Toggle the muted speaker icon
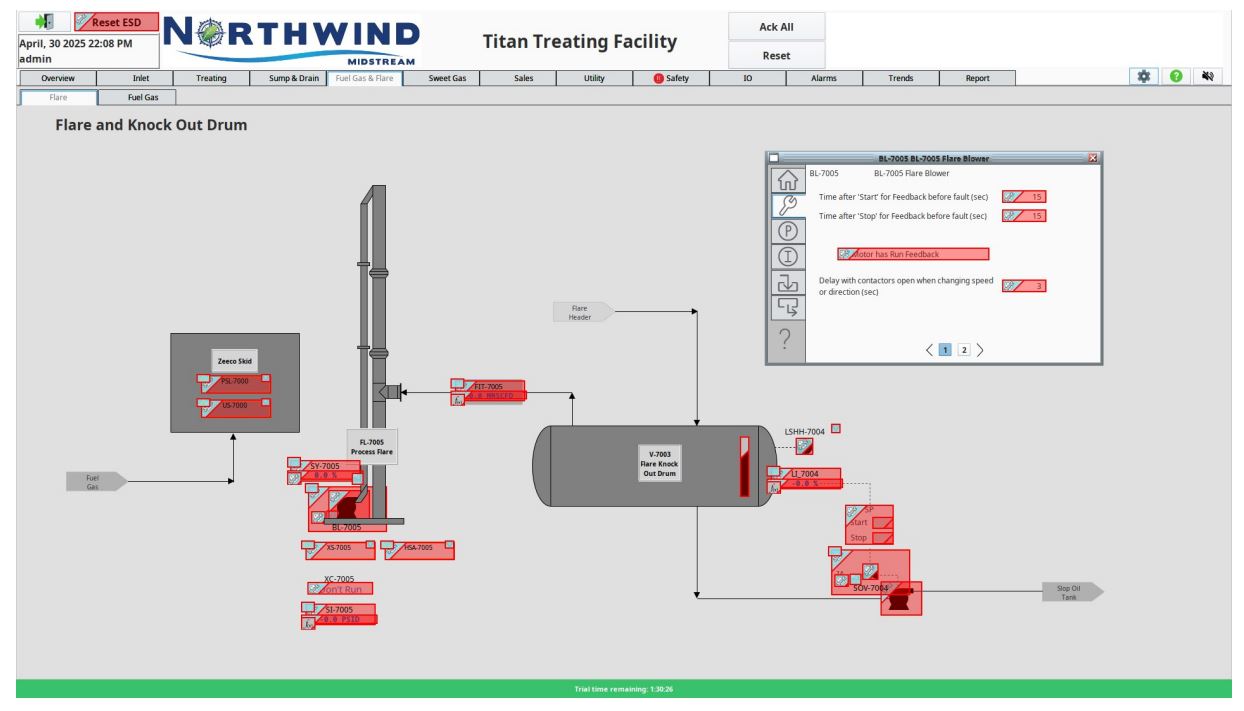This screenshot has width=1244, height=711. (1207, 77)
